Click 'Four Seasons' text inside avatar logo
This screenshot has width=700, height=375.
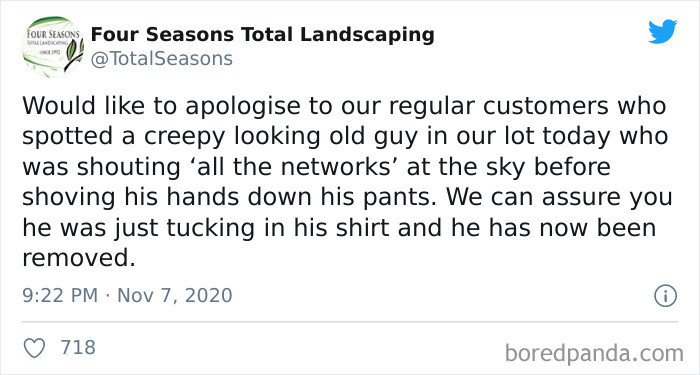53,34
